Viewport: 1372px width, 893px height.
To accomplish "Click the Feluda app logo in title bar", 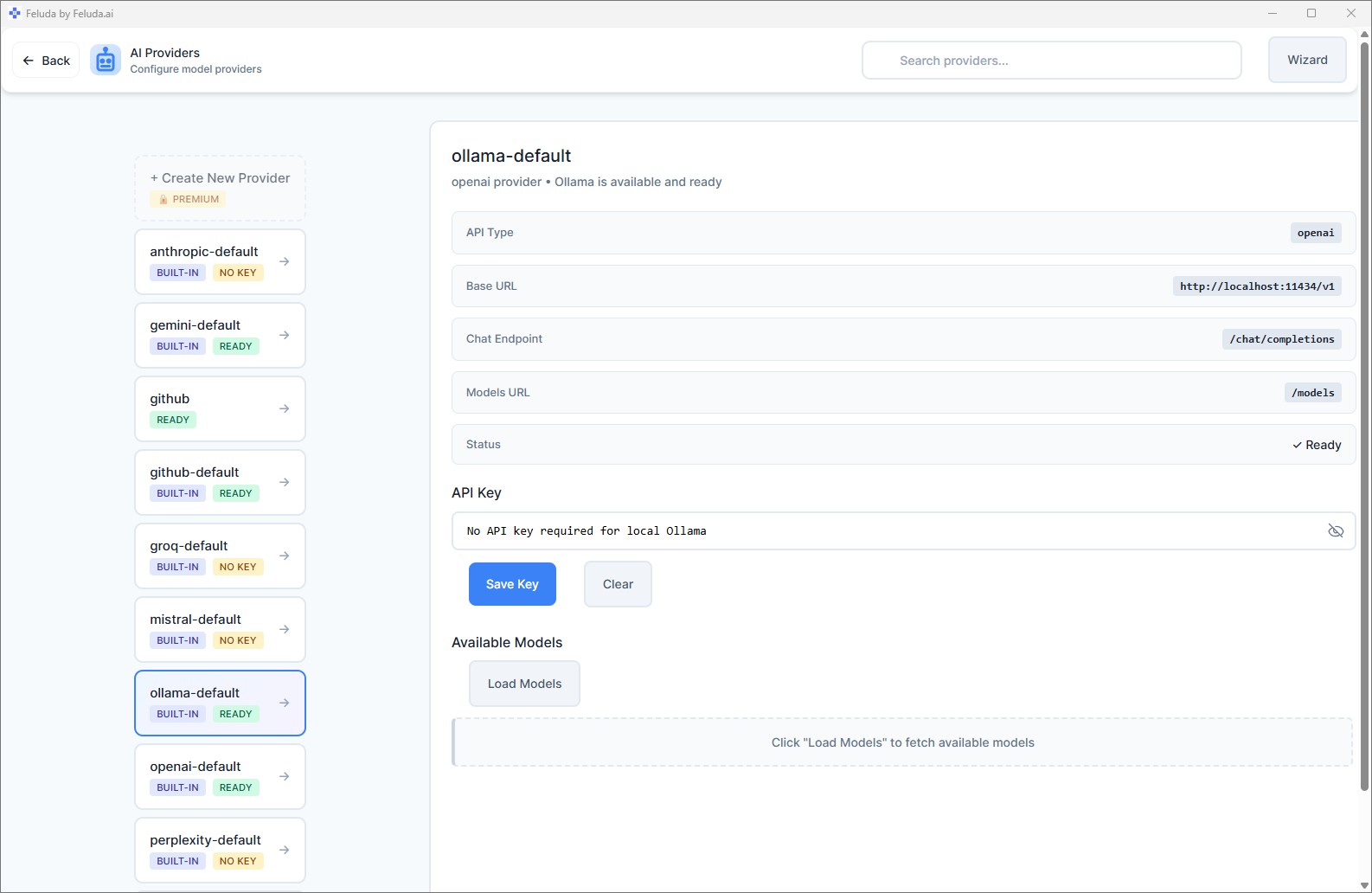I will pos(14,13).
